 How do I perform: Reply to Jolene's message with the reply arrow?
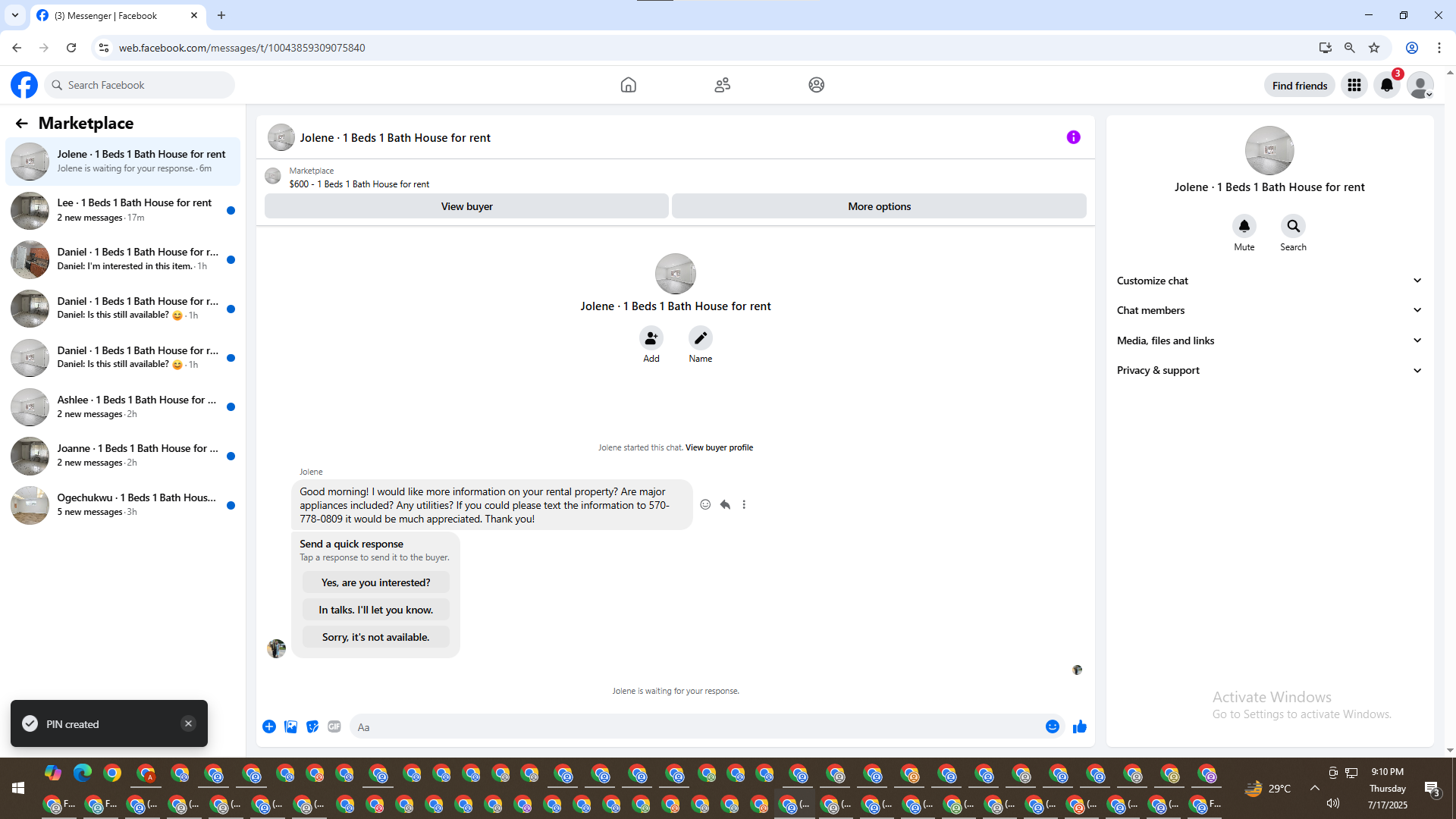pos(725,504)
